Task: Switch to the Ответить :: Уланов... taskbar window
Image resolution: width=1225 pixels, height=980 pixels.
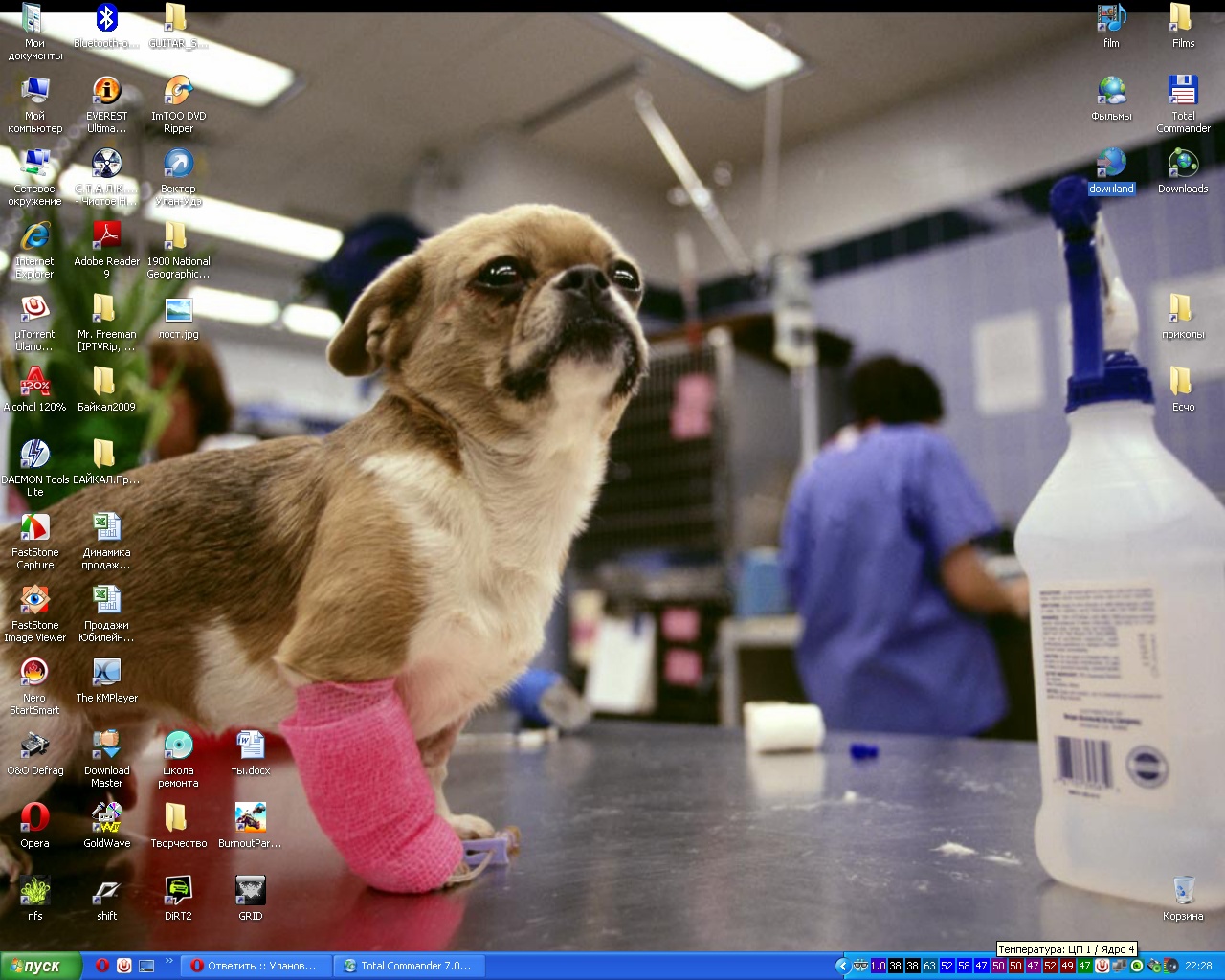Action: pos(256,966)
